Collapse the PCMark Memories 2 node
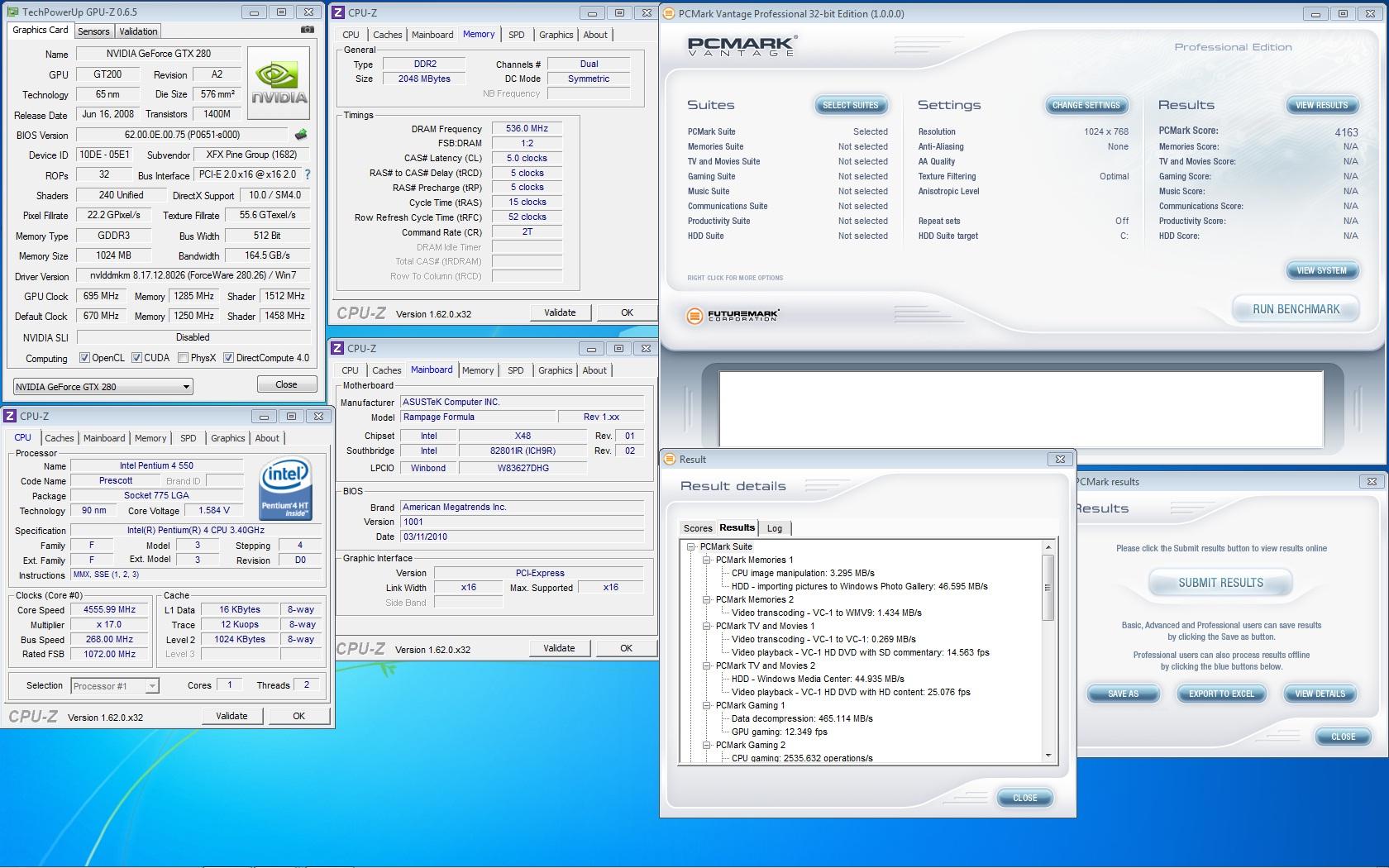The image size is (1389, 868). pyautogui.click(x=707, y=599)
